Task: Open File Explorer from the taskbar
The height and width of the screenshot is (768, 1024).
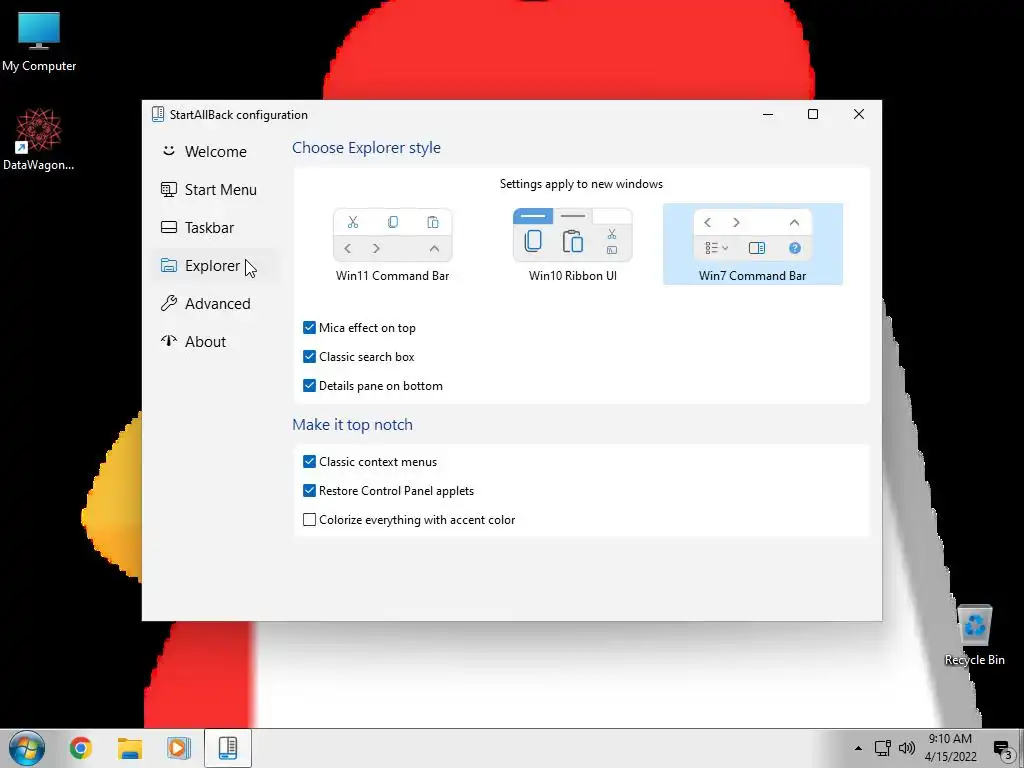Action: (x=130, y=748)
